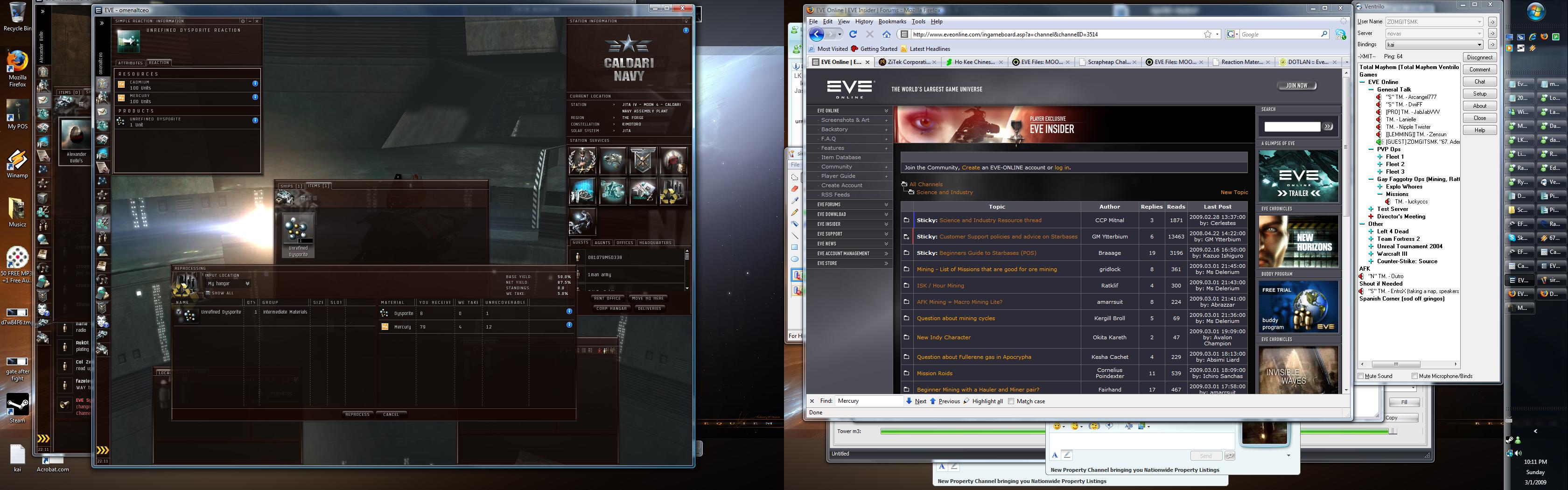The height and width of the screenshot is (490, 1568).
Task: Click Cancel in Reprocessing window
Action: [391, 414]
